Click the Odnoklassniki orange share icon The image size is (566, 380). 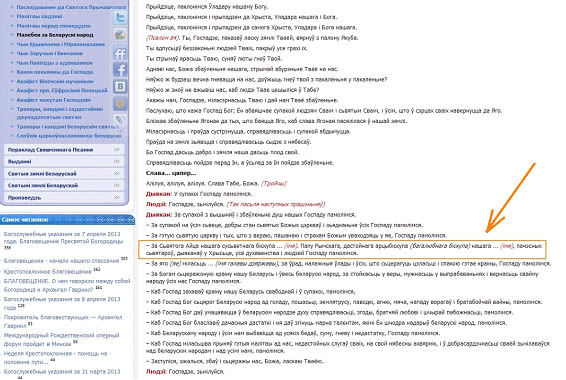[x=120, y=104]
